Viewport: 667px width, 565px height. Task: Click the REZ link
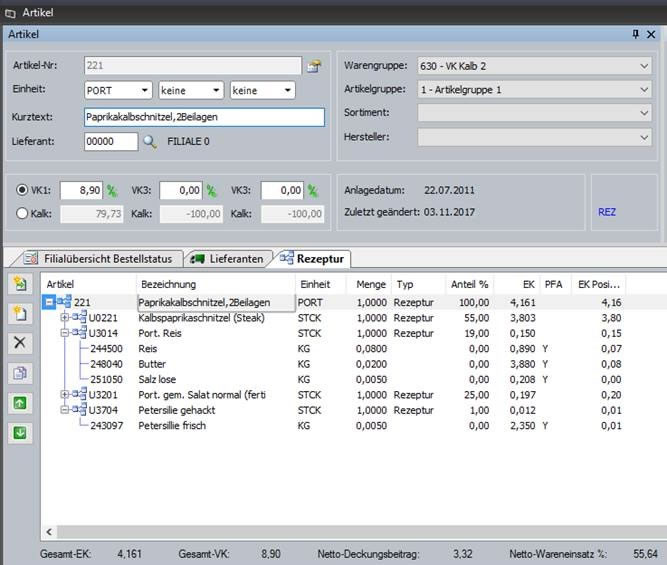click(x=607, y=212)
